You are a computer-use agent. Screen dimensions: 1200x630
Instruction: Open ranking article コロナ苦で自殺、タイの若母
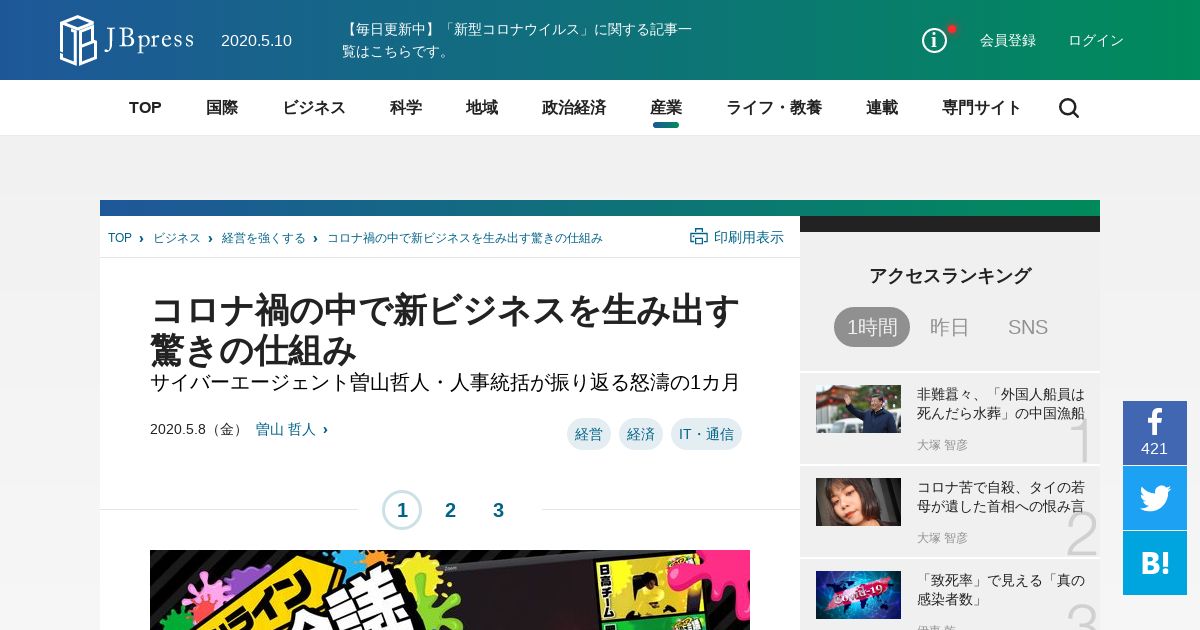(x=1001, y=496)
